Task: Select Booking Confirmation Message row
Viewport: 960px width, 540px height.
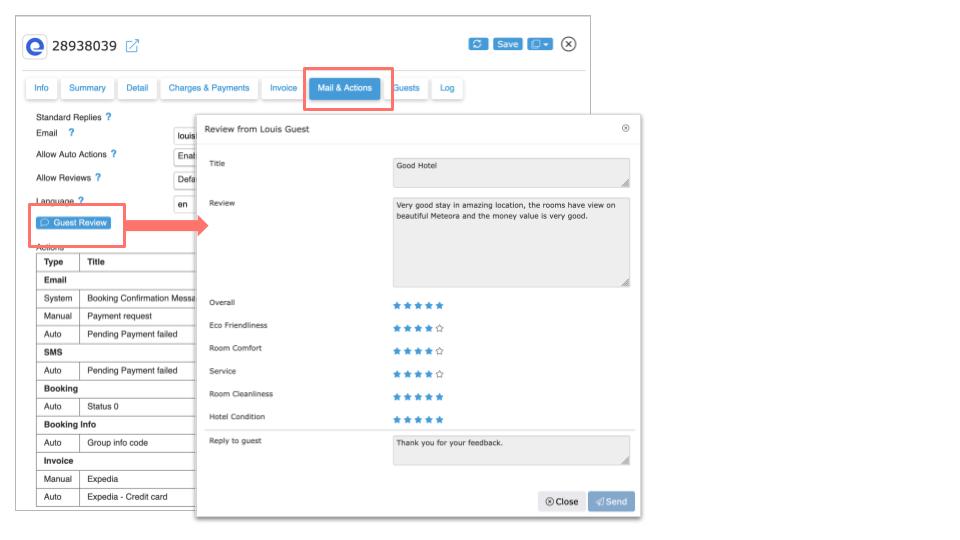Action: [x=116, y=298]
